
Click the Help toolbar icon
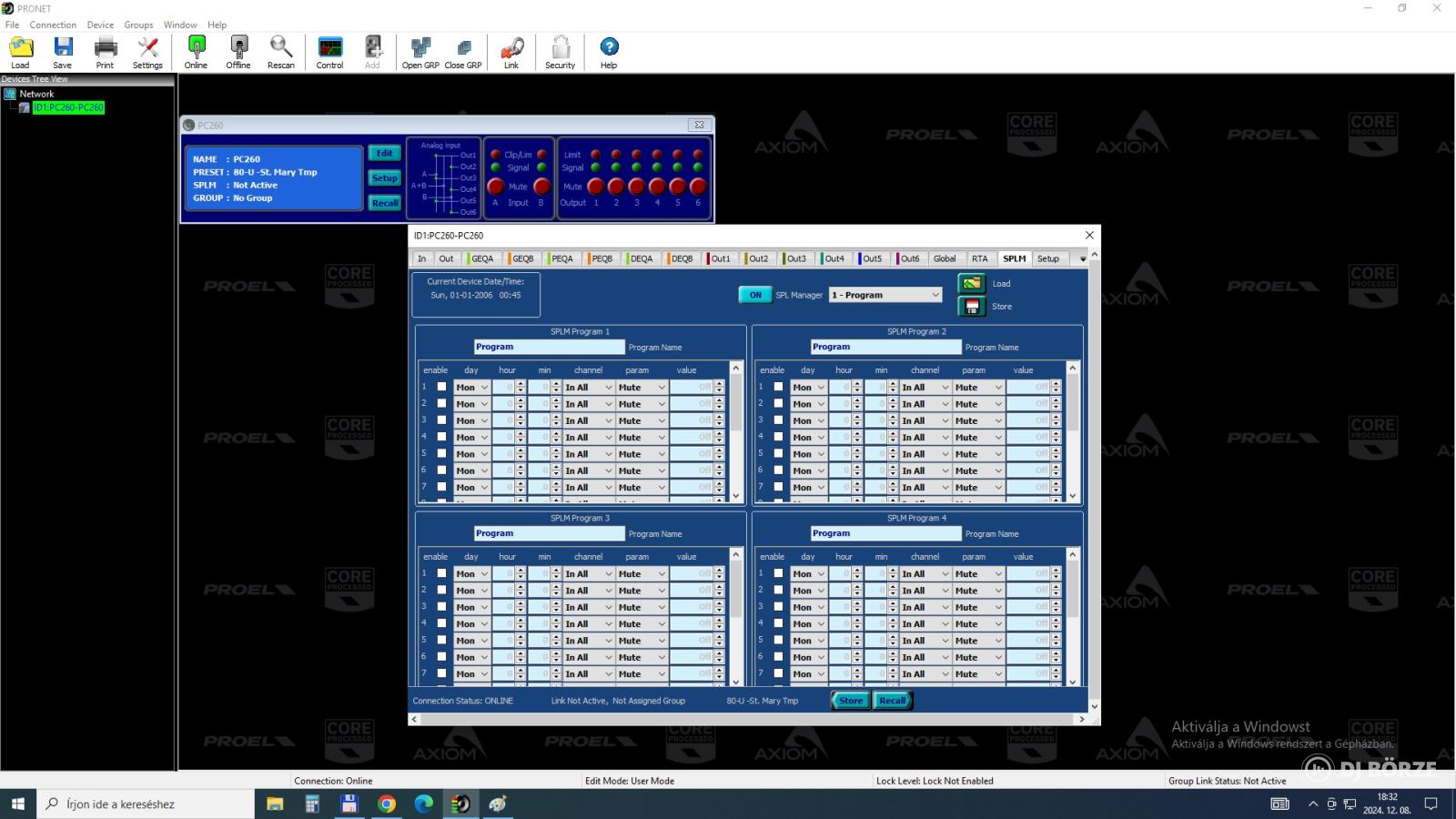tap(609, 52)
